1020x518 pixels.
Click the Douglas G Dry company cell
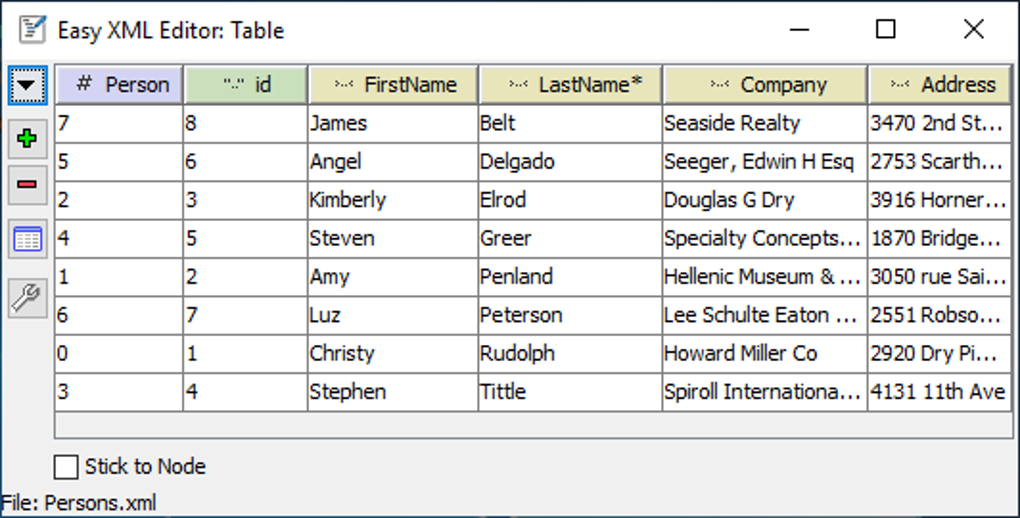tap(763, 200)
